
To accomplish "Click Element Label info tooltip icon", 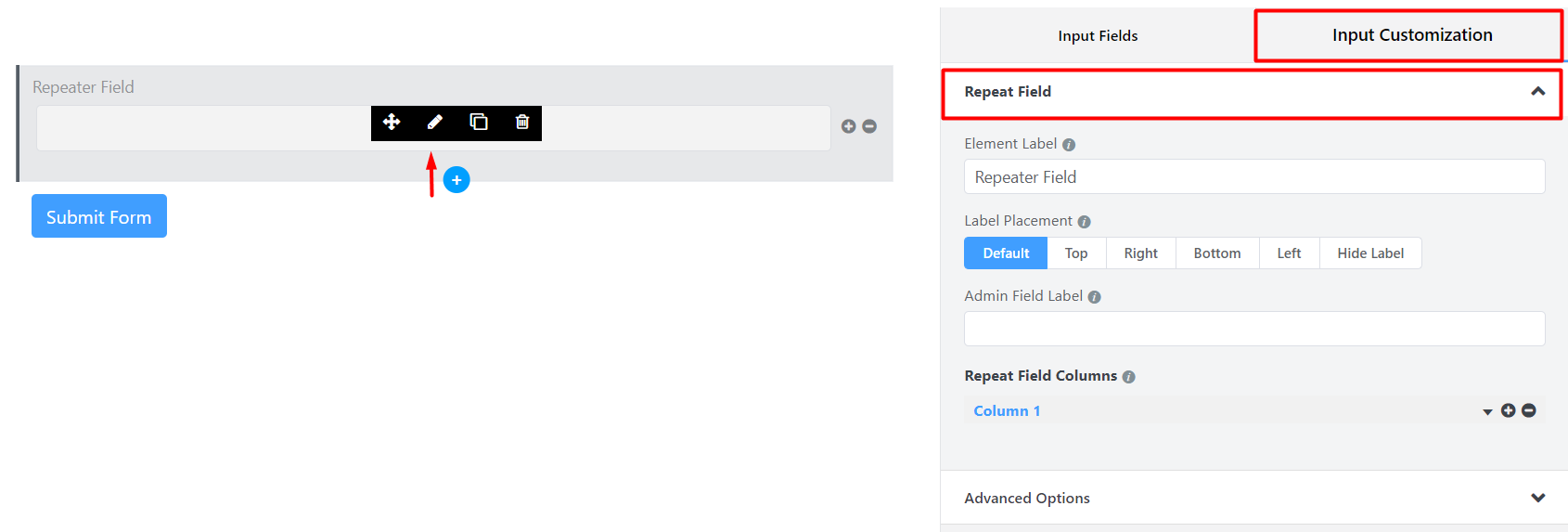I will (x=1069, y=145).
